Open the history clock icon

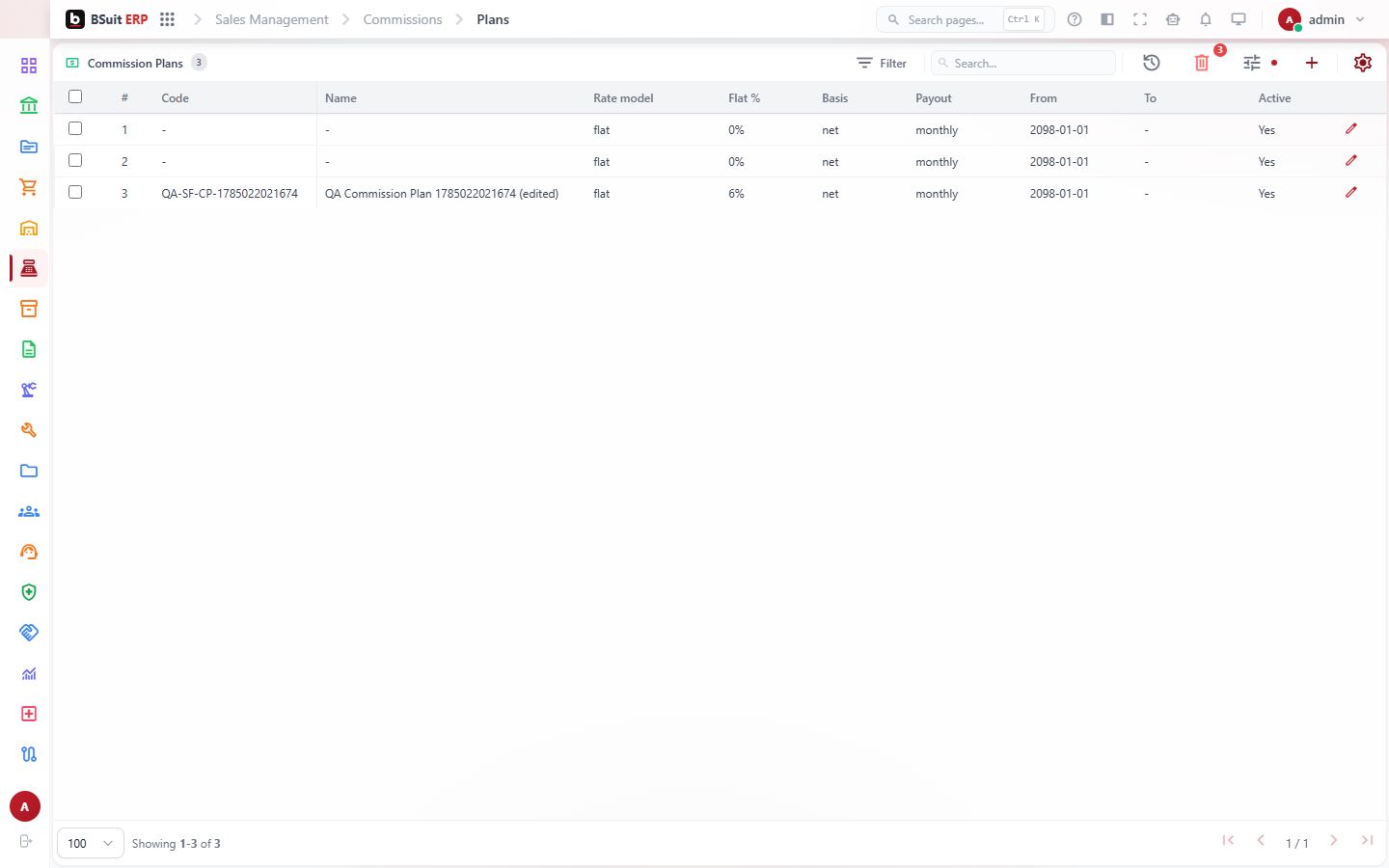click(1152, 63)
